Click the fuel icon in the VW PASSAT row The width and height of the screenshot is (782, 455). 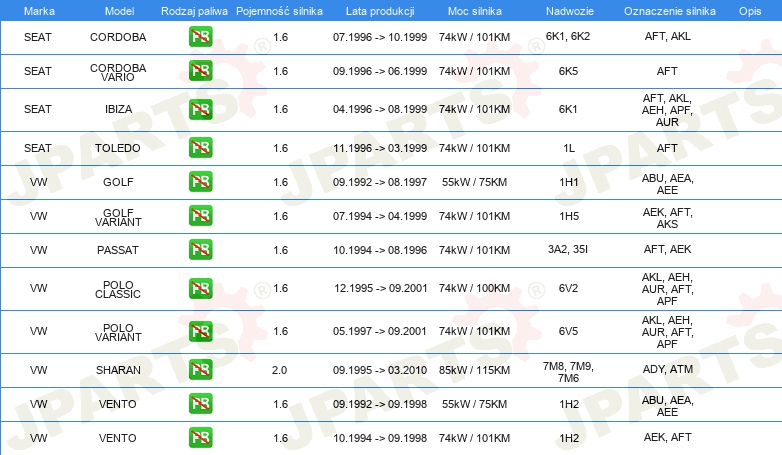[x=200, y=249]
